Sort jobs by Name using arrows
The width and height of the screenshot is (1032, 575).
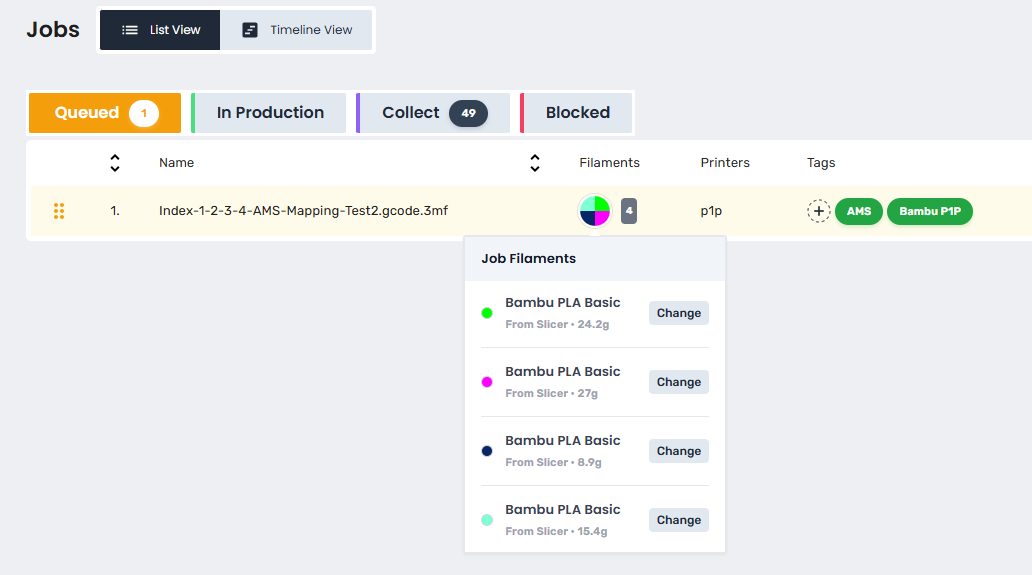click(x=534, y=163)
